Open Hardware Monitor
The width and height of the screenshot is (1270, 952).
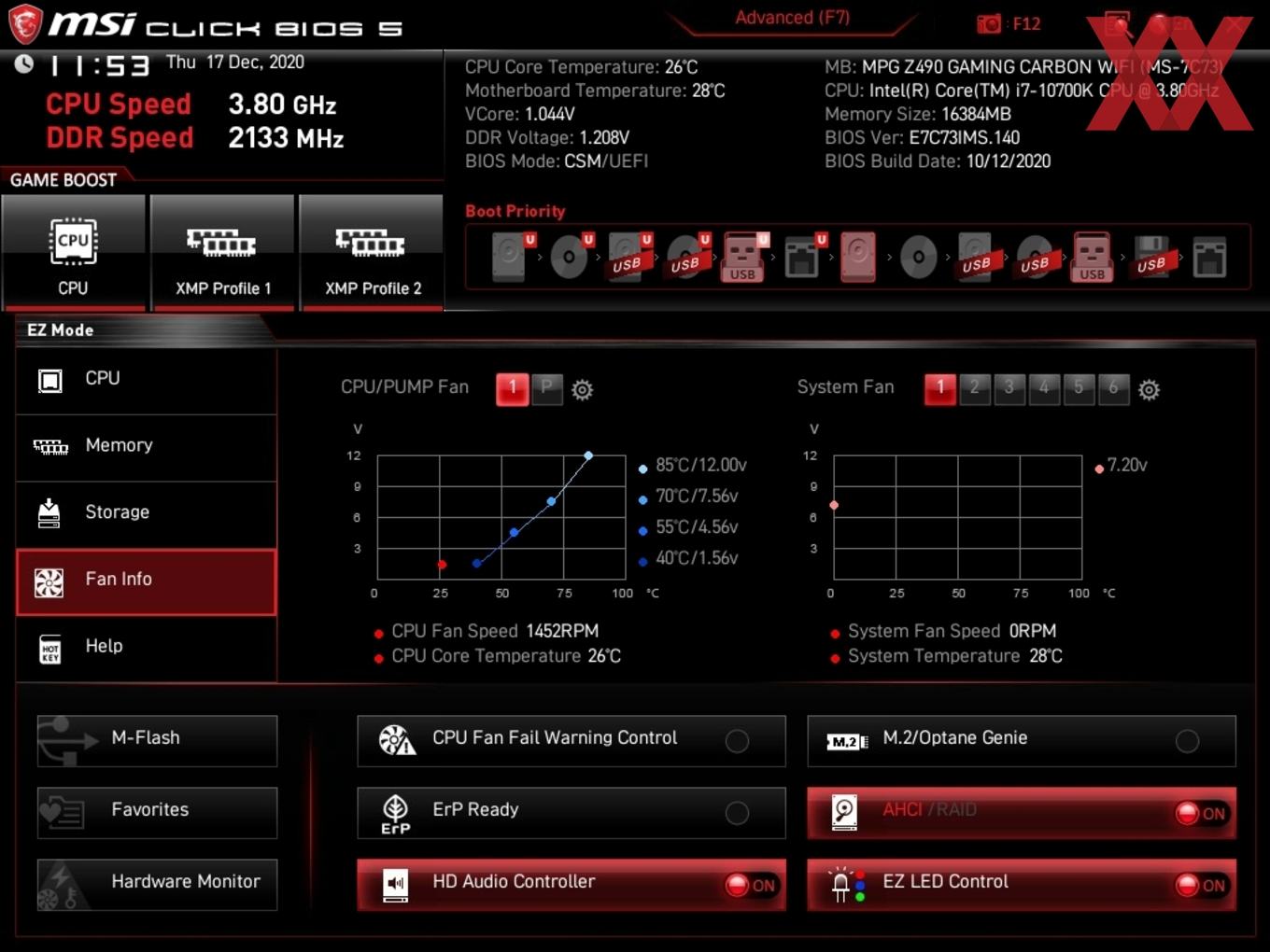[x=157, y=885]
